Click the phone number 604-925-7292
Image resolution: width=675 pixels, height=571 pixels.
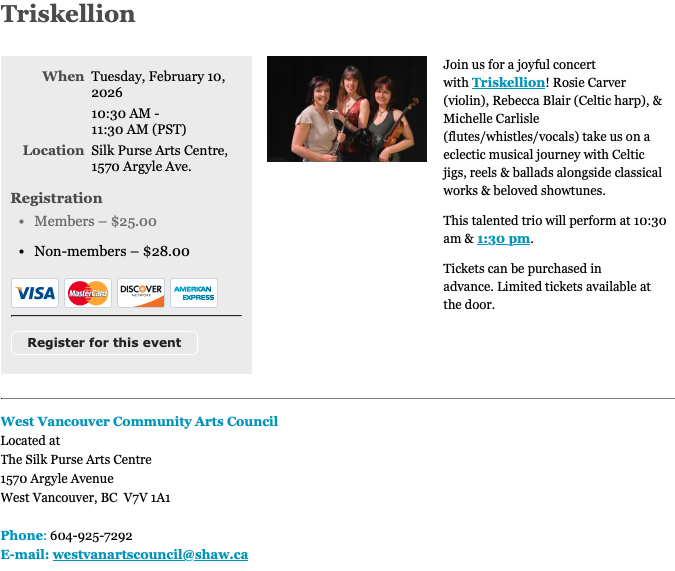(91, 536)
